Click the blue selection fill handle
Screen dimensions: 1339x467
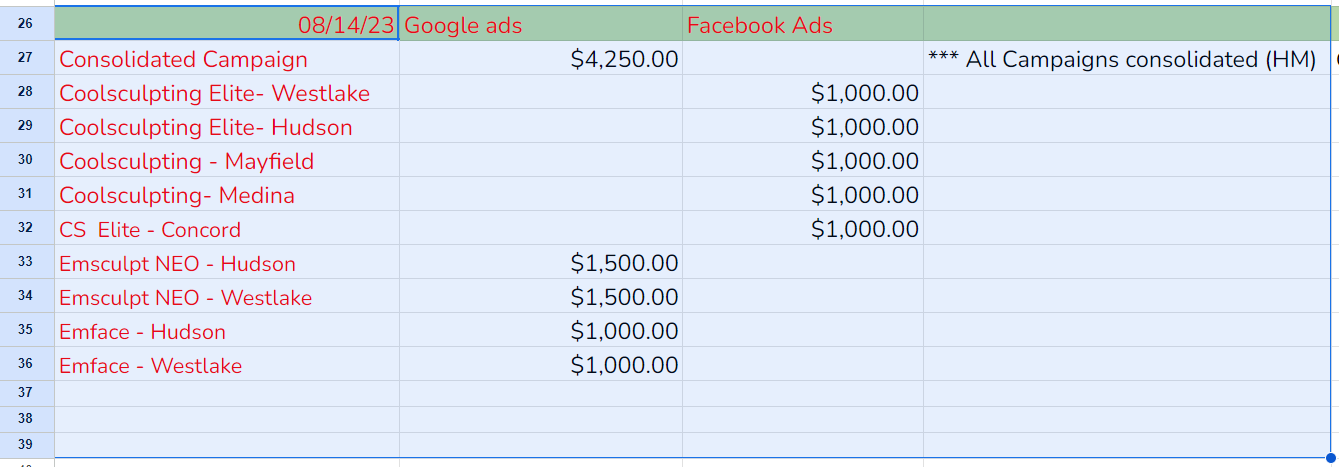pos(1330,458)
